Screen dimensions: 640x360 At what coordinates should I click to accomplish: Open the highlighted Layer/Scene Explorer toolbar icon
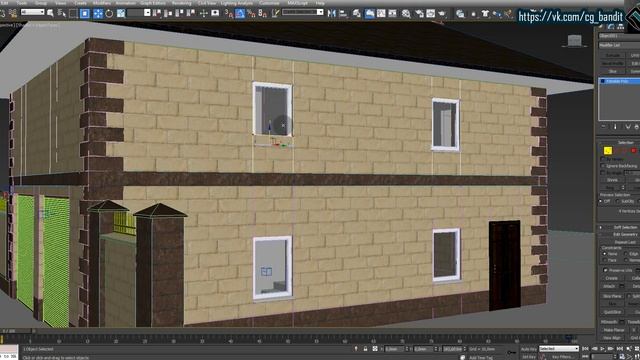point(369,13)
